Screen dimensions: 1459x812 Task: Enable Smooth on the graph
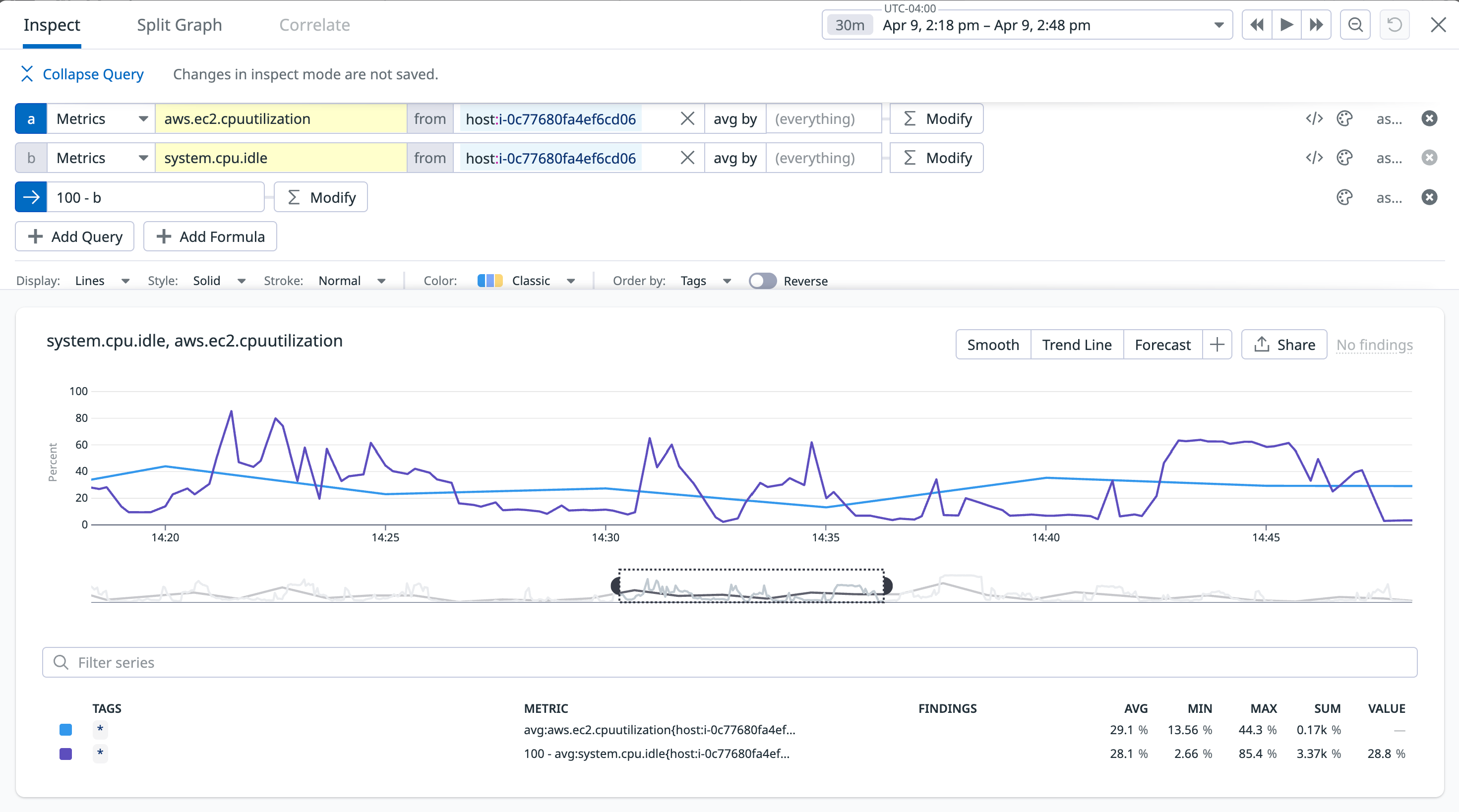(x=993, y=344)
